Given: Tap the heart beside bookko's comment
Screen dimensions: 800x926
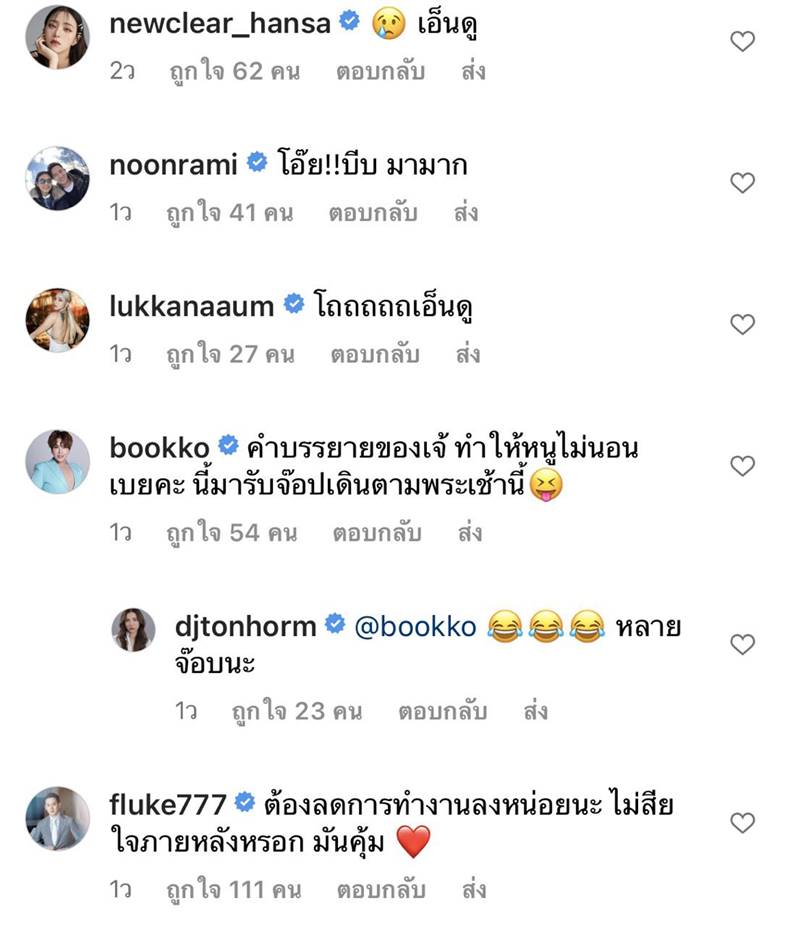Looking at the screenshot, I should (x=742, y=466).
